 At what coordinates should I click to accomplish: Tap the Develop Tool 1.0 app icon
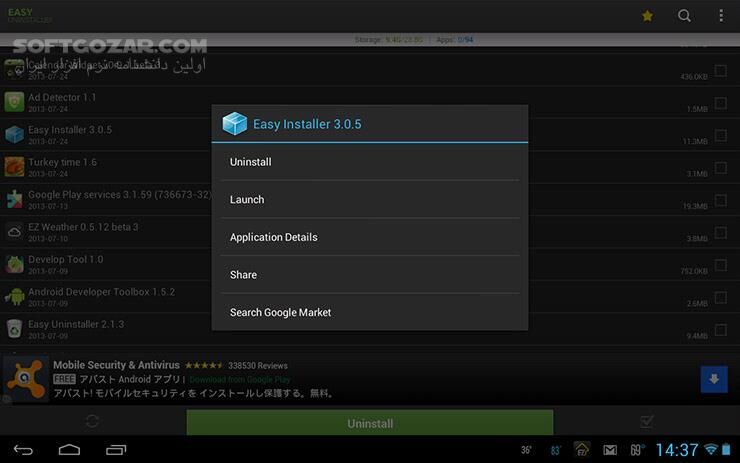click(x=14, y=264)
